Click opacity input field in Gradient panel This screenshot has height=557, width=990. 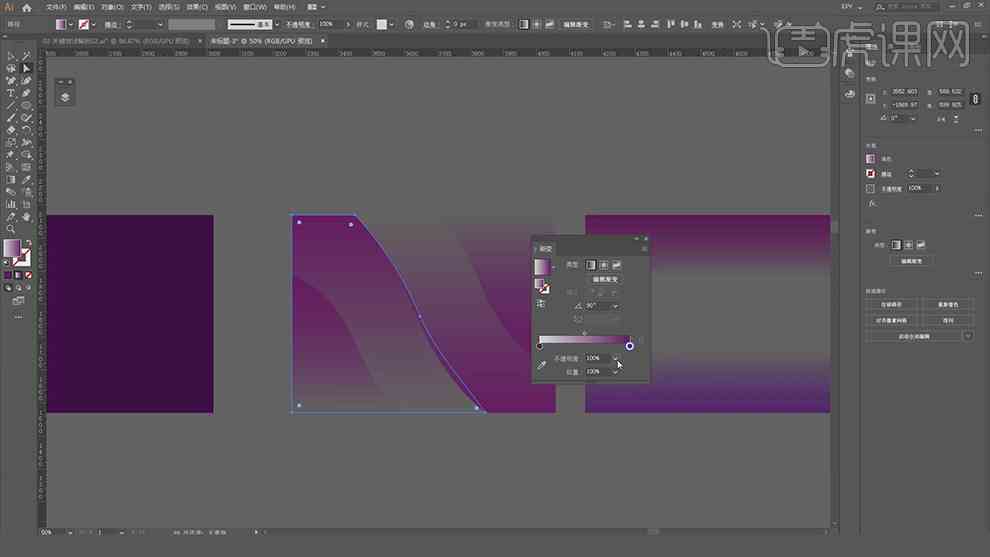597,358
